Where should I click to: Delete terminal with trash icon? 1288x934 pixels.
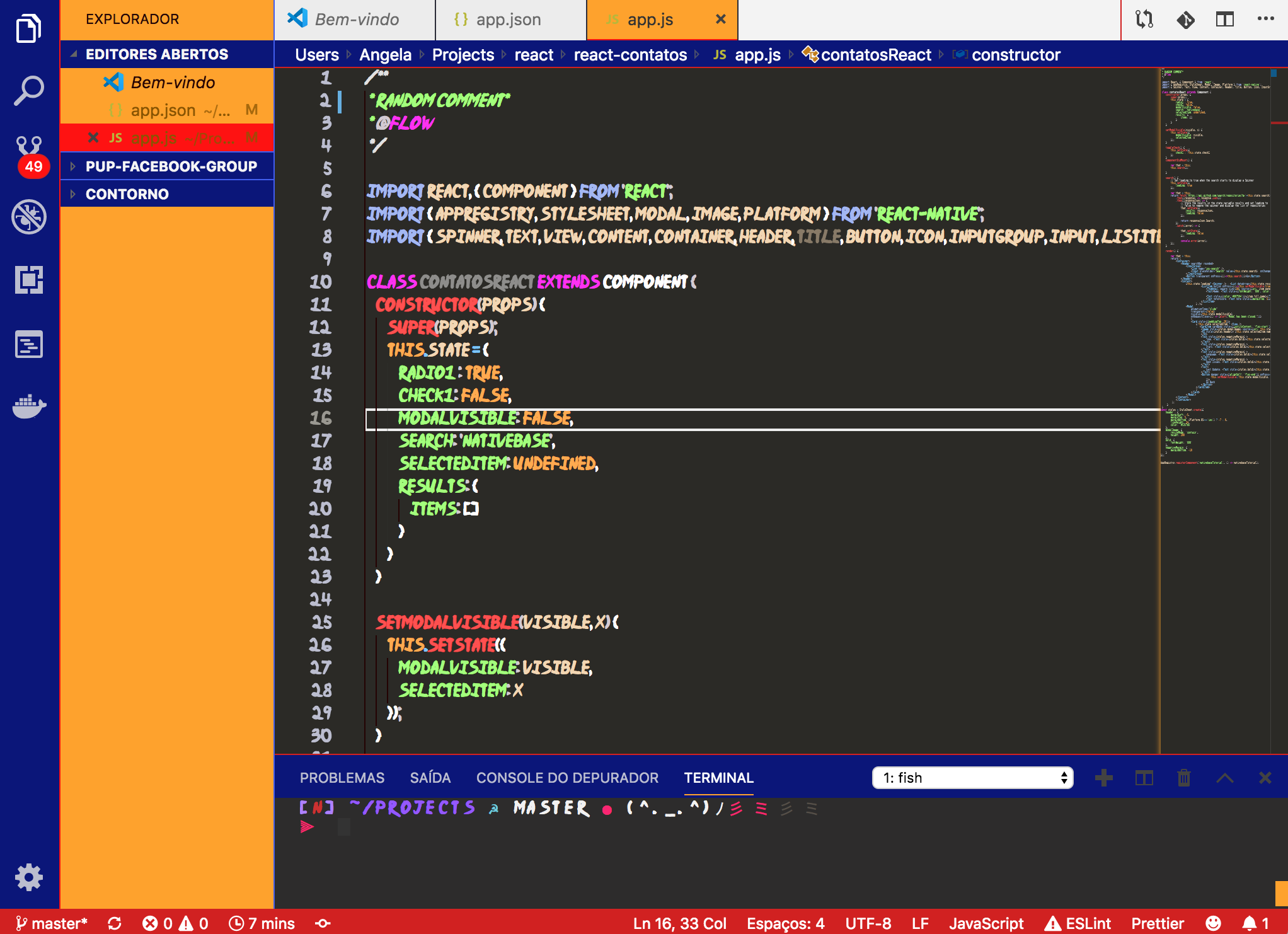click(x=1184, y=778)
